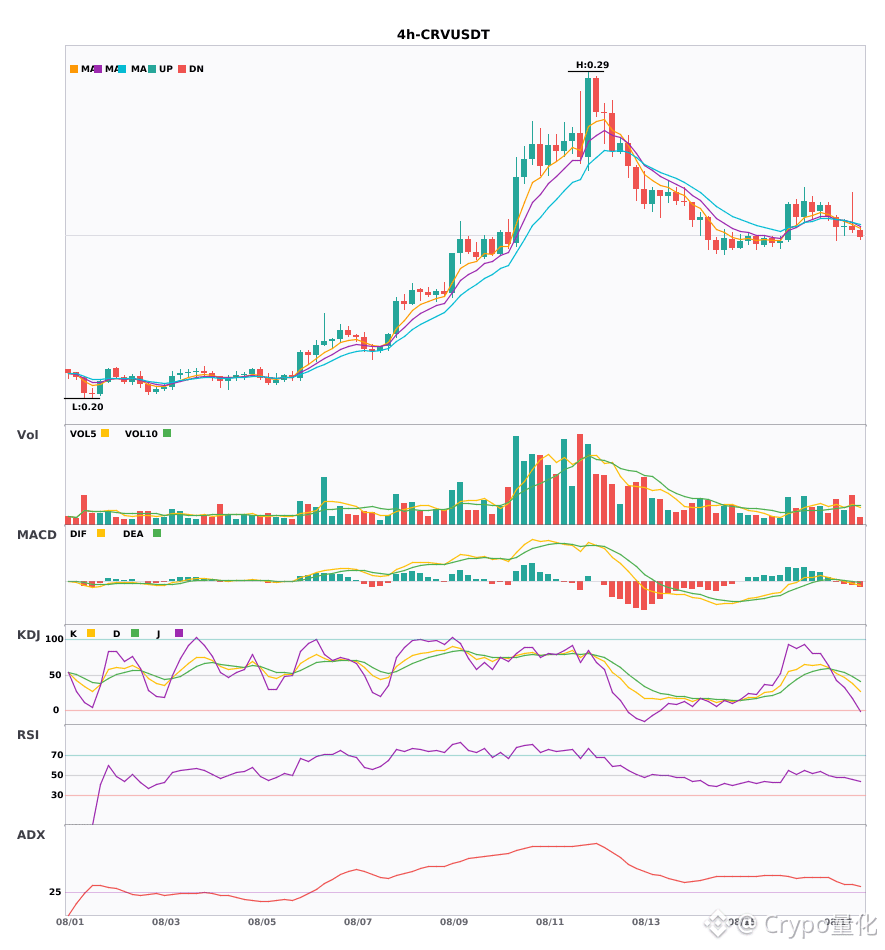Click the green DEA legend swatch
The height and width of the screenshot is (950, 885).
157,533
